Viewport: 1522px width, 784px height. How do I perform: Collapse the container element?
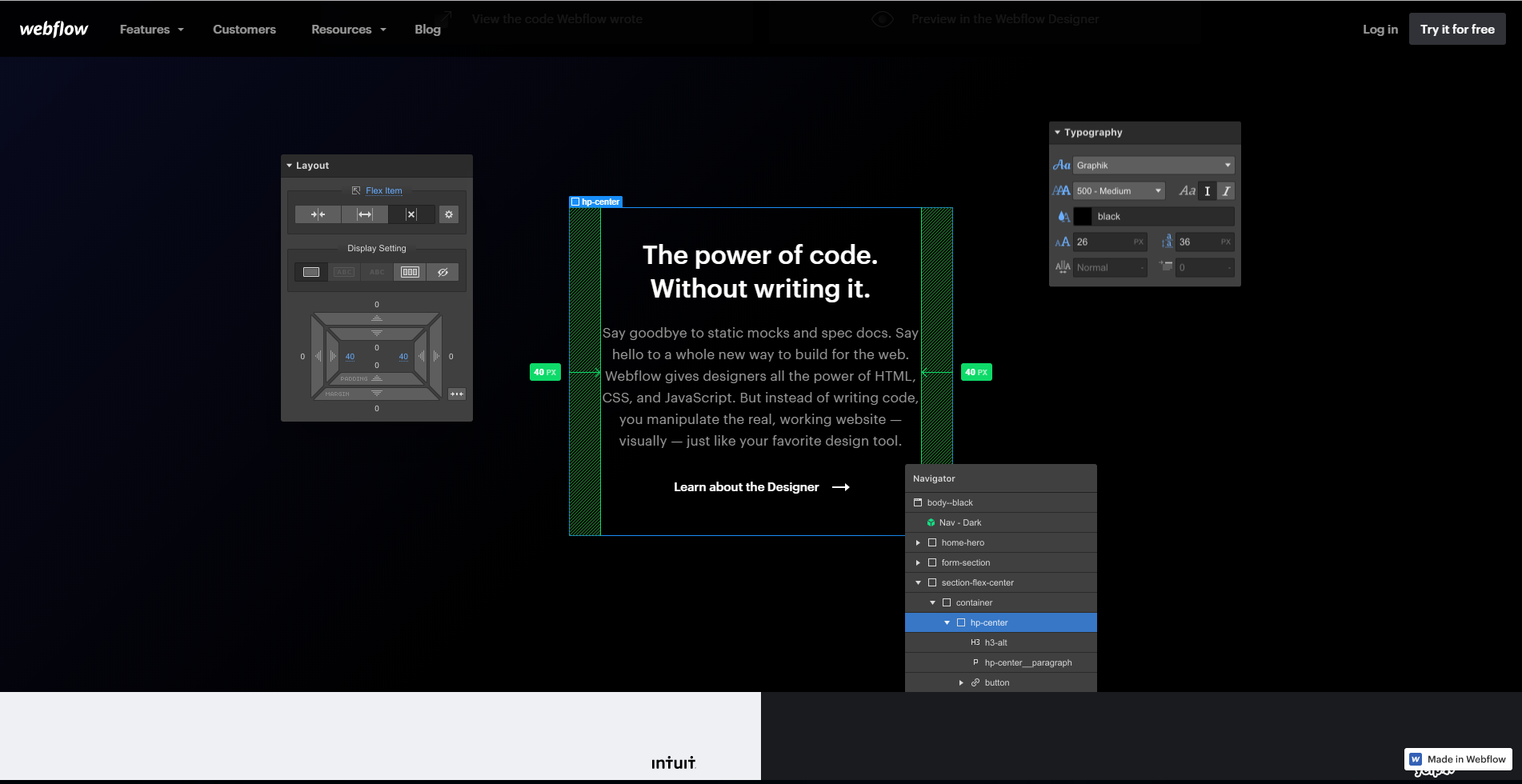pos(932,602)
